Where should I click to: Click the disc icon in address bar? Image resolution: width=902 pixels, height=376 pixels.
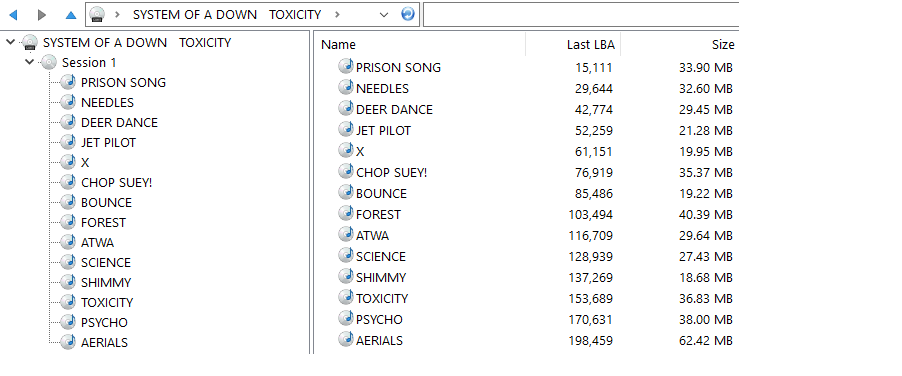pos(97,14)
